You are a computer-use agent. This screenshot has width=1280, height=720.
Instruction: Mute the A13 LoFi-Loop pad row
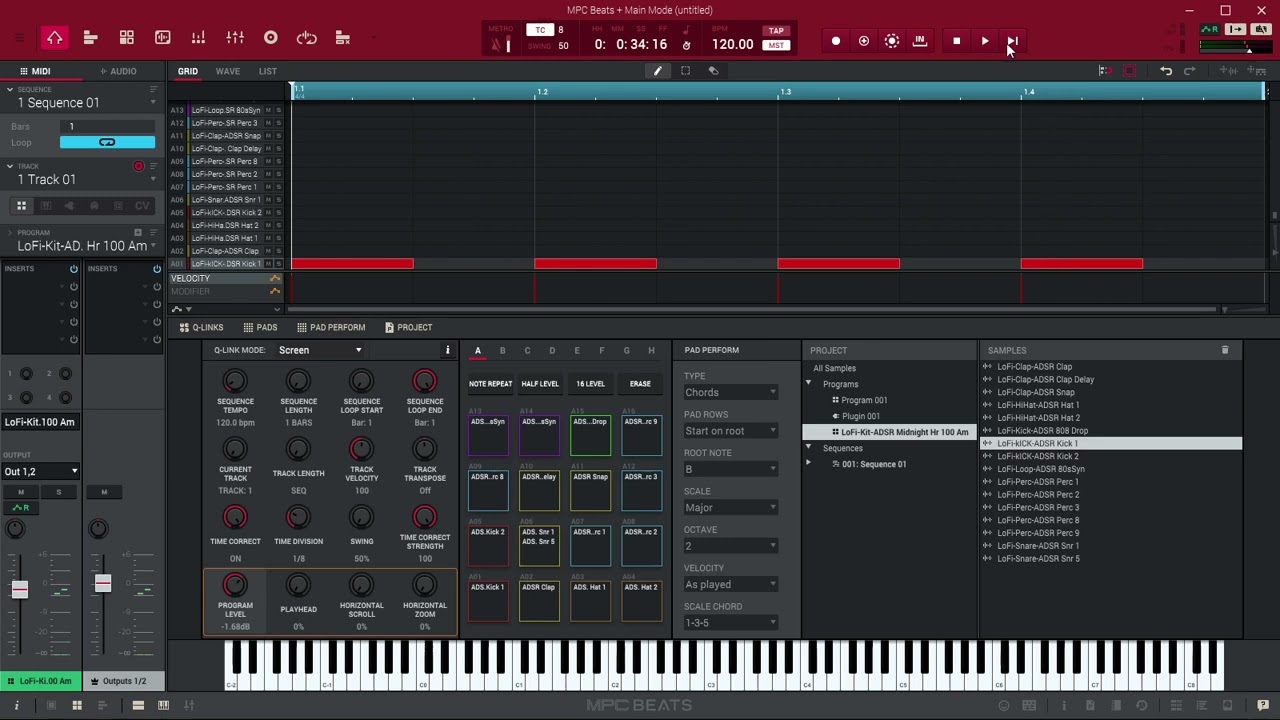(268, 110)
